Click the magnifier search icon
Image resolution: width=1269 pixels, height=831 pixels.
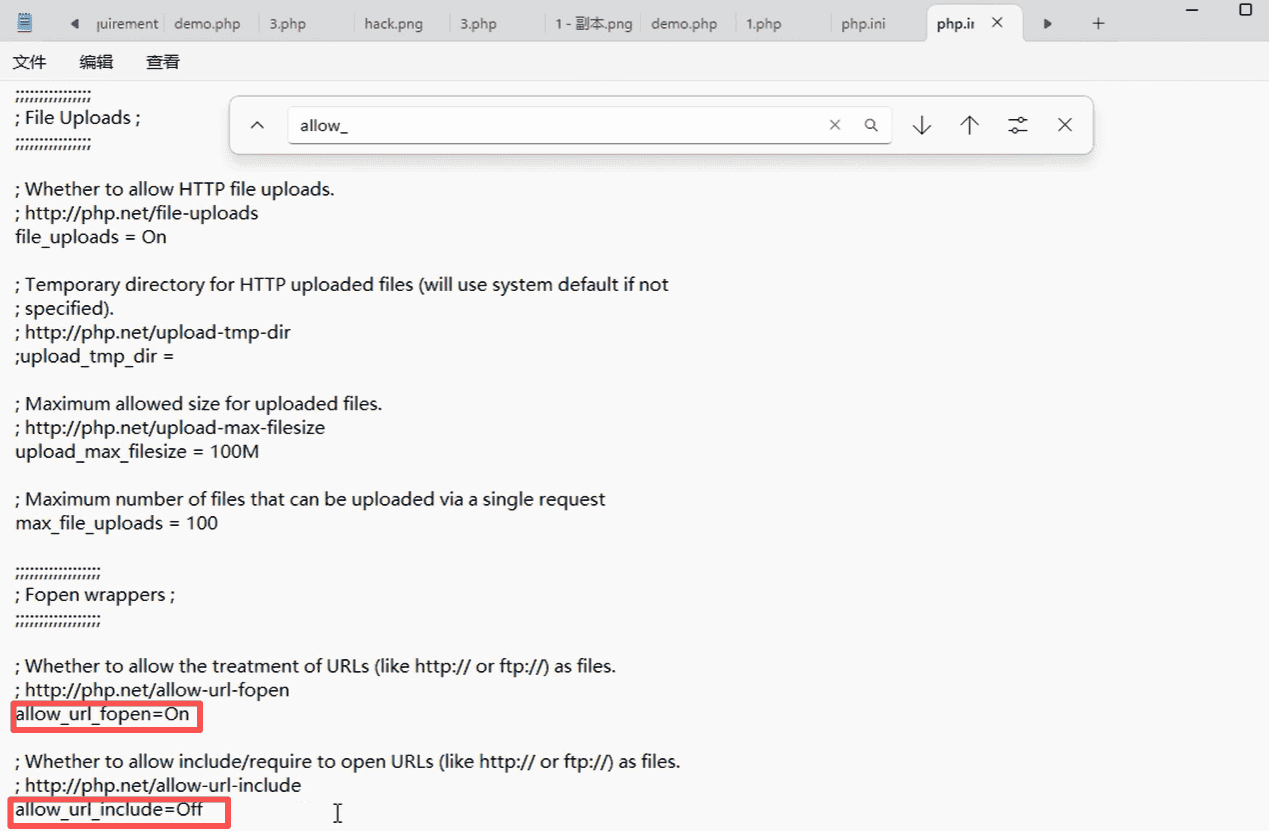click(x=871, y=125)
